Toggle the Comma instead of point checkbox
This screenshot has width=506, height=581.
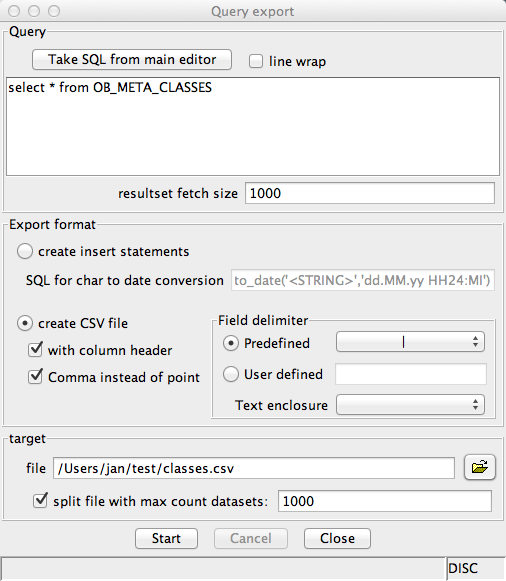coord(35,376)
